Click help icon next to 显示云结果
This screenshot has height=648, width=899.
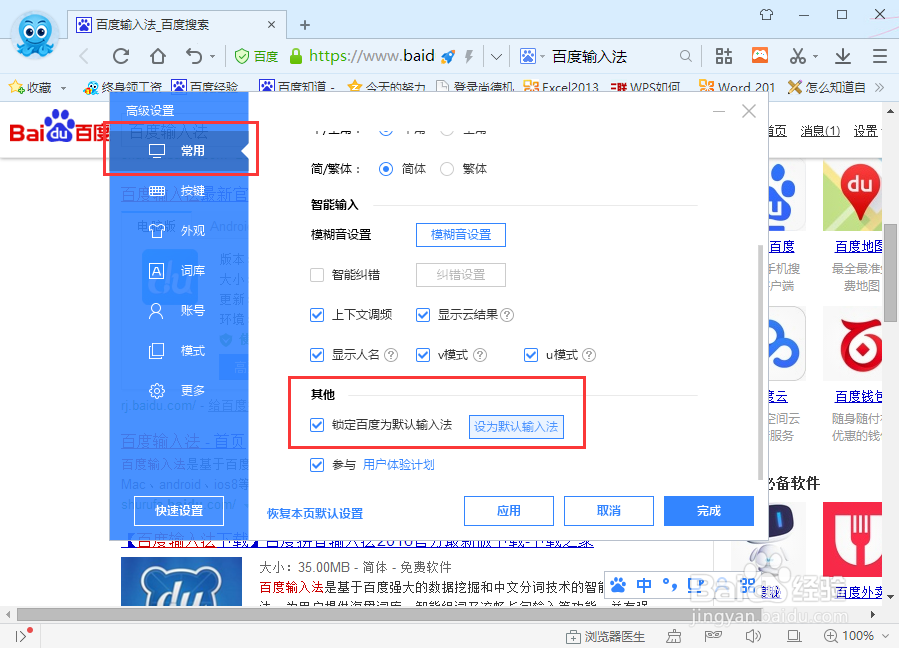tap(507, 315)
